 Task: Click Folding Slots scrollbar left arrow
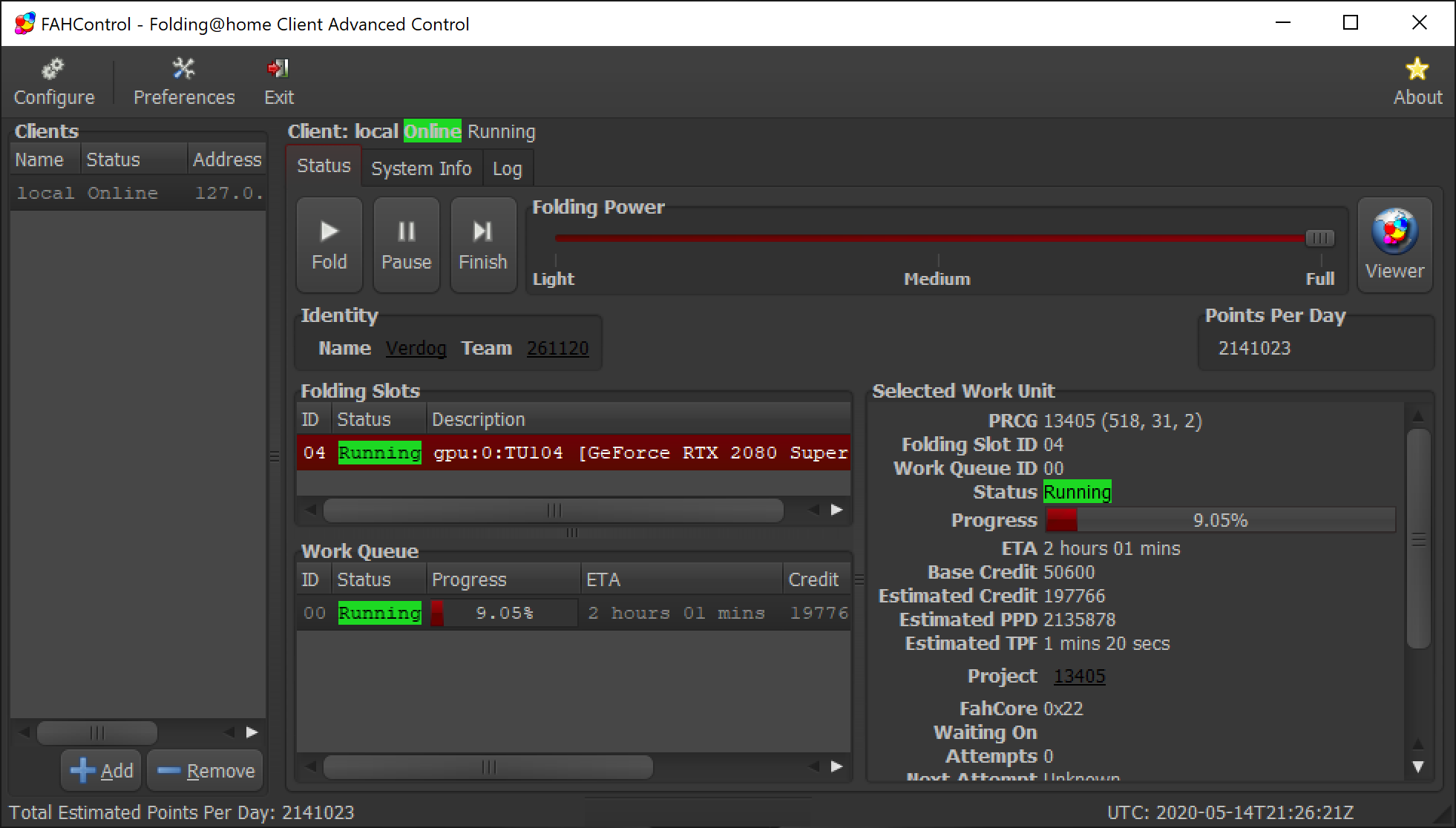[310, 510]
